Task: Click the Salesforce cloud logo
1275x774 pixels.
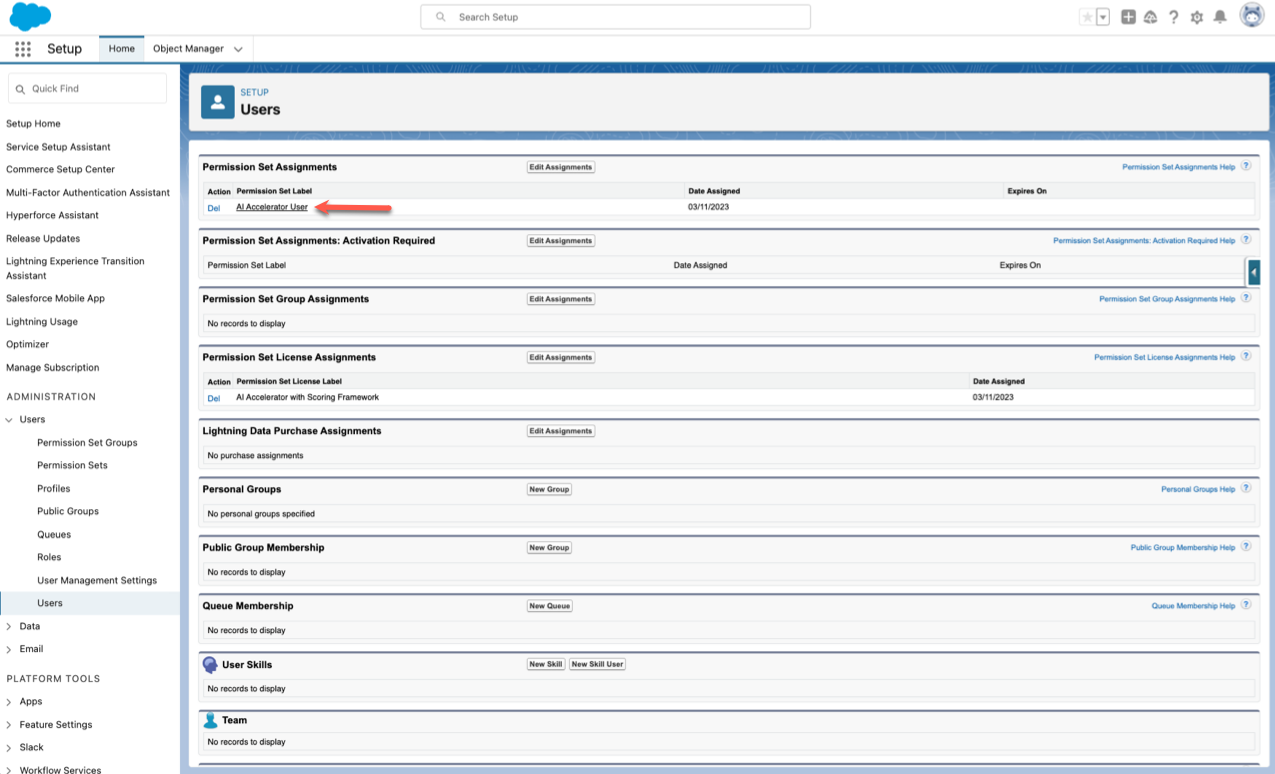Action: (x=30, y=17)
